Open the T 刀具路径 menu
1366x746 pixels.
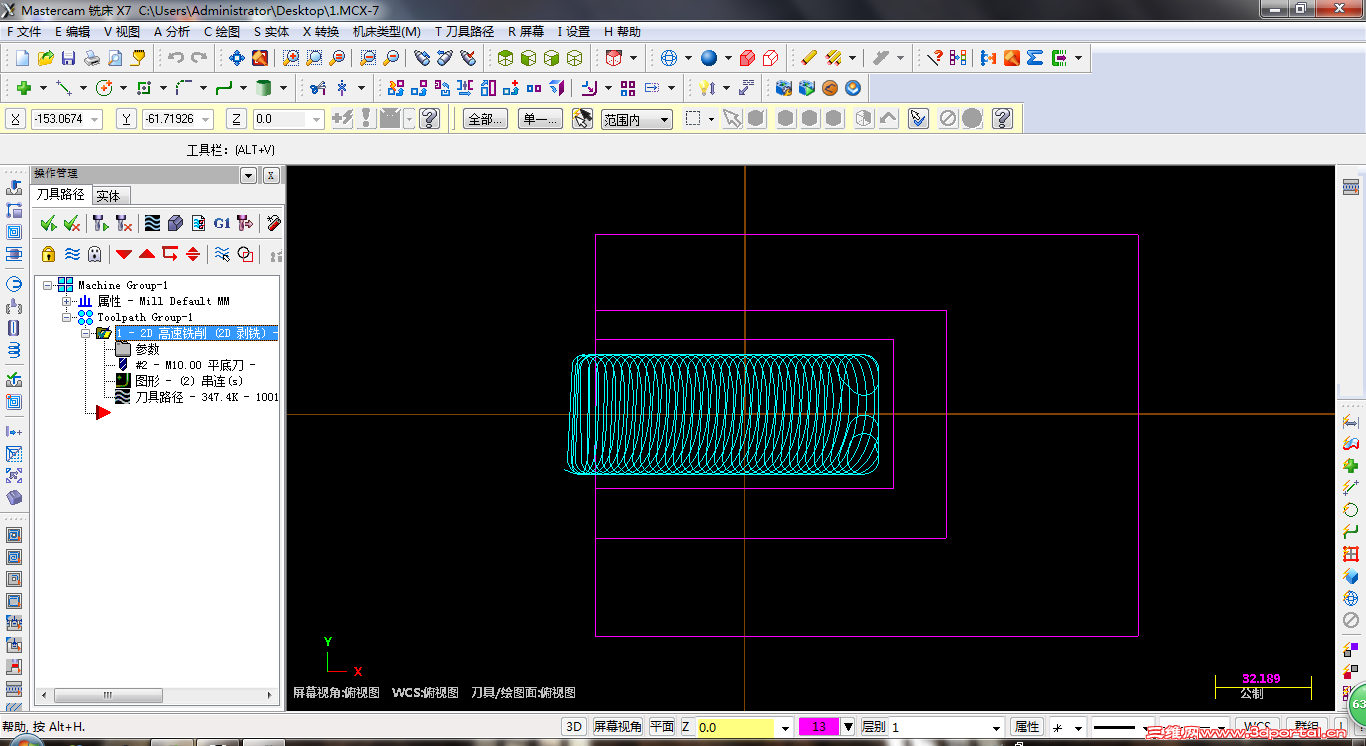coord(464,32)
